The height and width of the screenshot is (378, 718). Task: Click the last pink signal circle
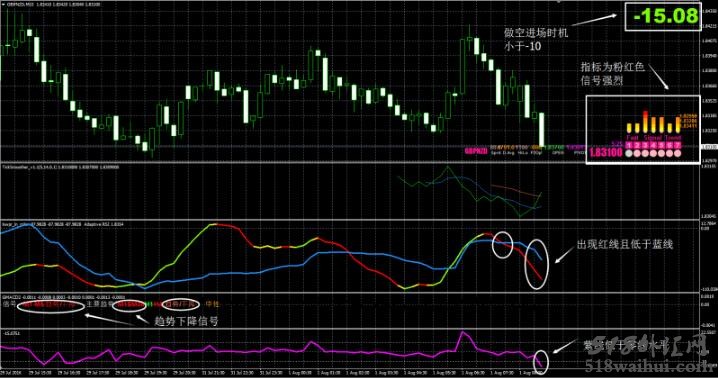[678, 153]
